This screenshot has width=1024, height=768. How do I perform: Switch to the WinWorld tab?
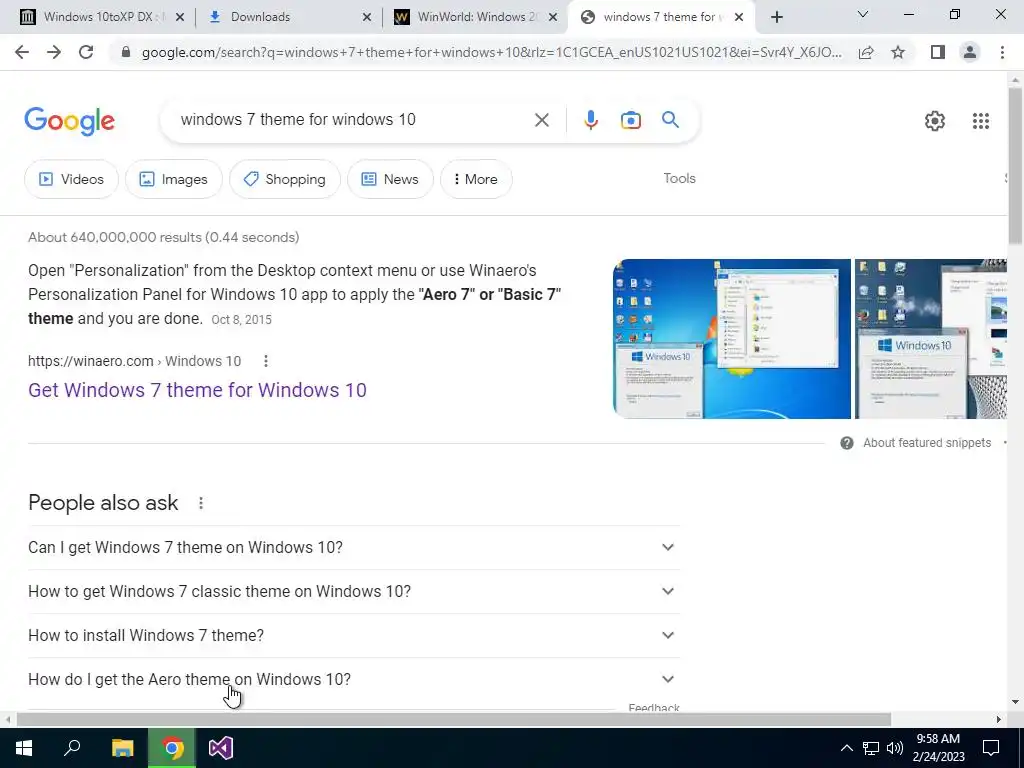[x=475, y=17]
